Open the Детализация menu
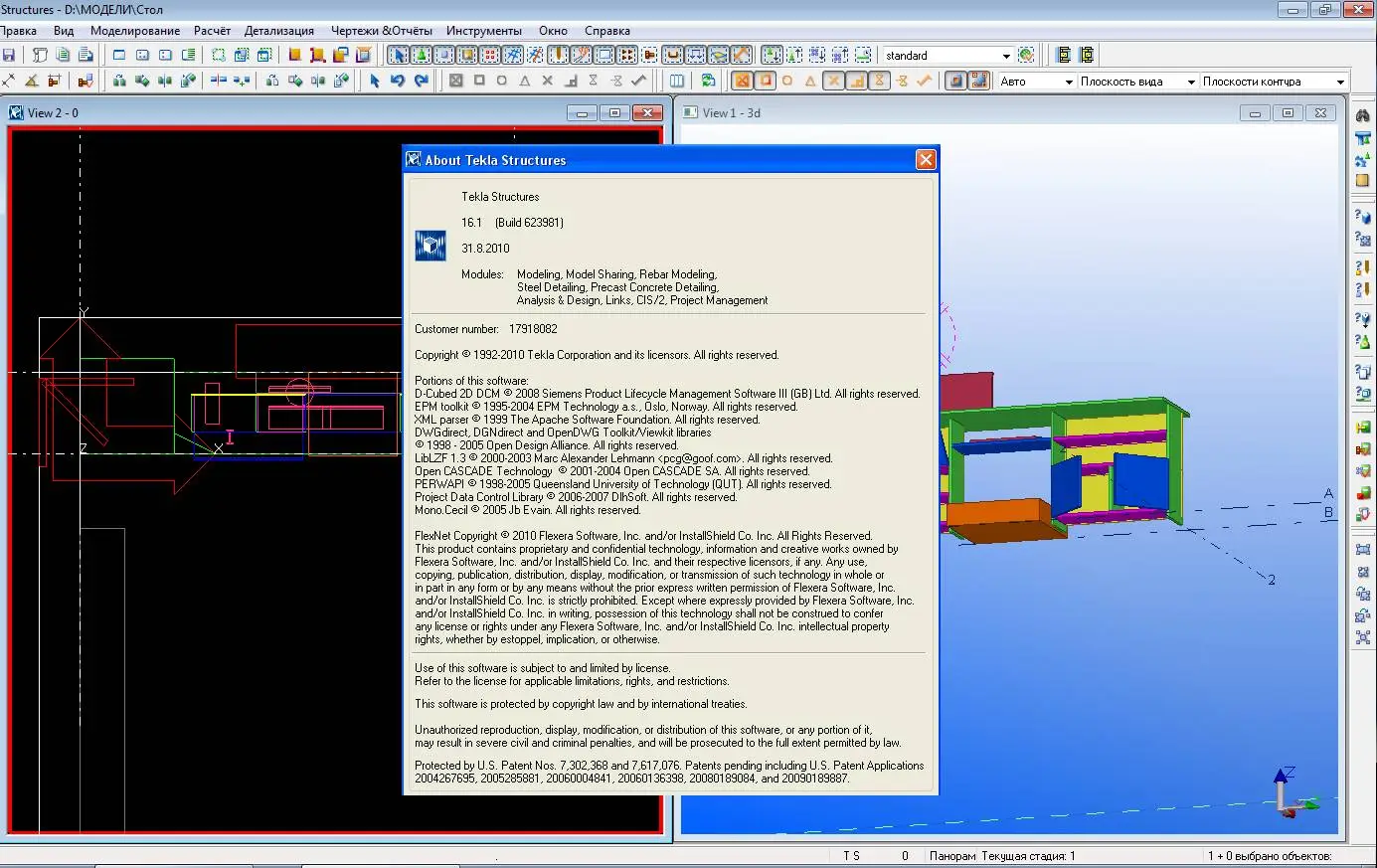Image resolution: width=1377 pixels, height=868 pixels. tap(279, 31)
